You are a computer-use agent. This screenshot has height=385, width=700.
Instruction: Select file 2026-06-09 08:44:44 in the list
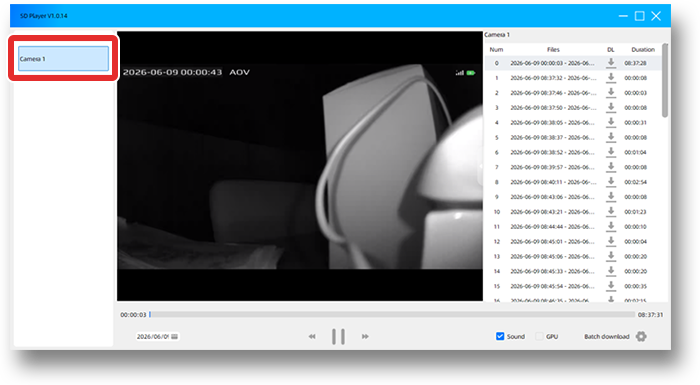coord(552,227)
